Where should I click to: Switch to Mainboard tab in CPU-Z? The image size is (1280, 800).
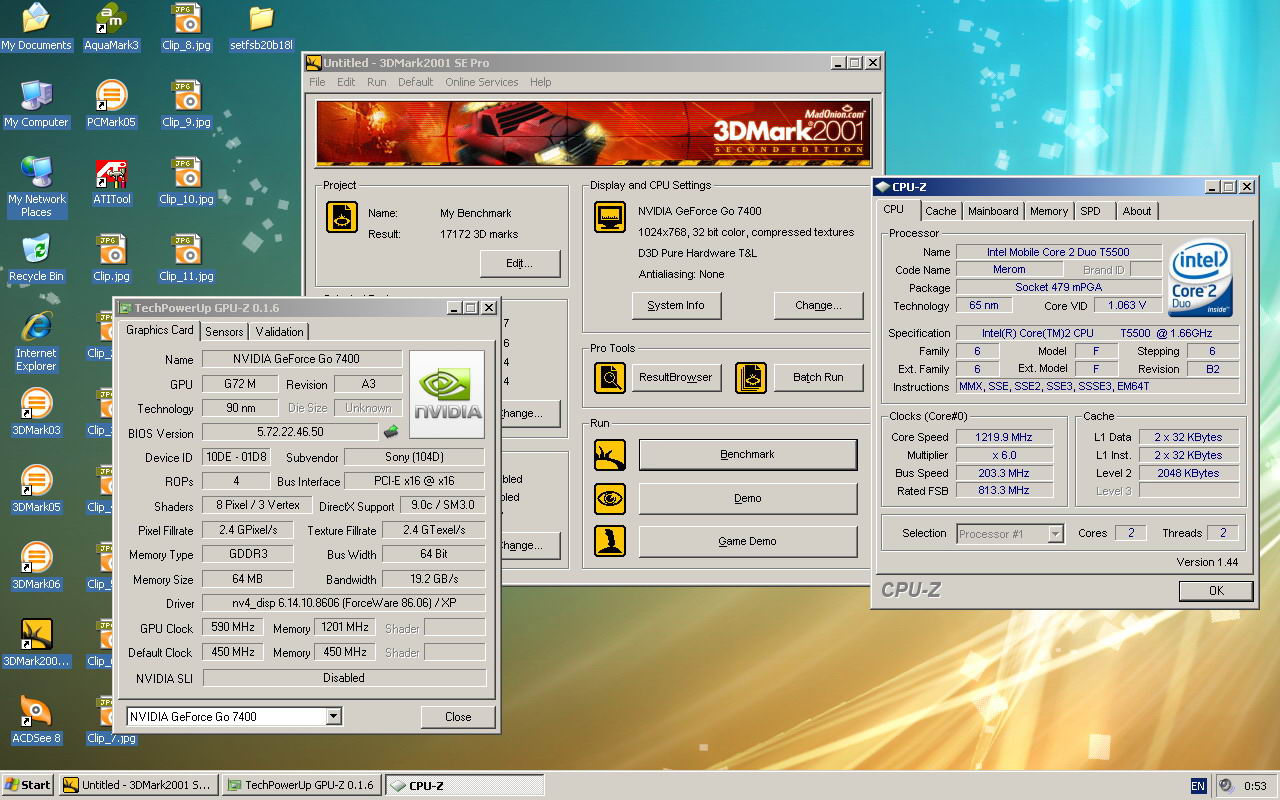click(993, 211)
